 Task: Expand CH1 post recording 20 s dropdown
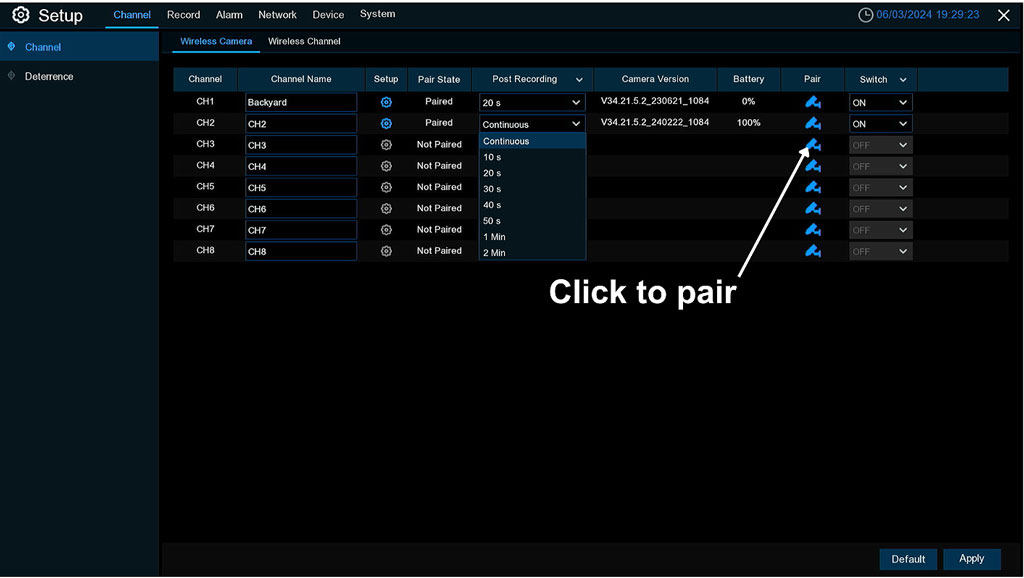[x=531, y=102]
